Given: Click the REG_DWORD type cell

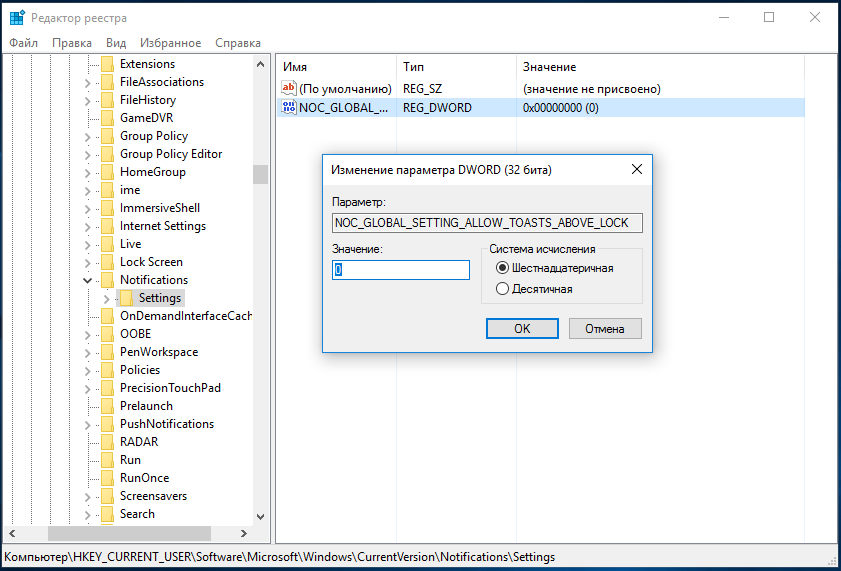Looking at the screenshot, I should (x=437, y=108).
